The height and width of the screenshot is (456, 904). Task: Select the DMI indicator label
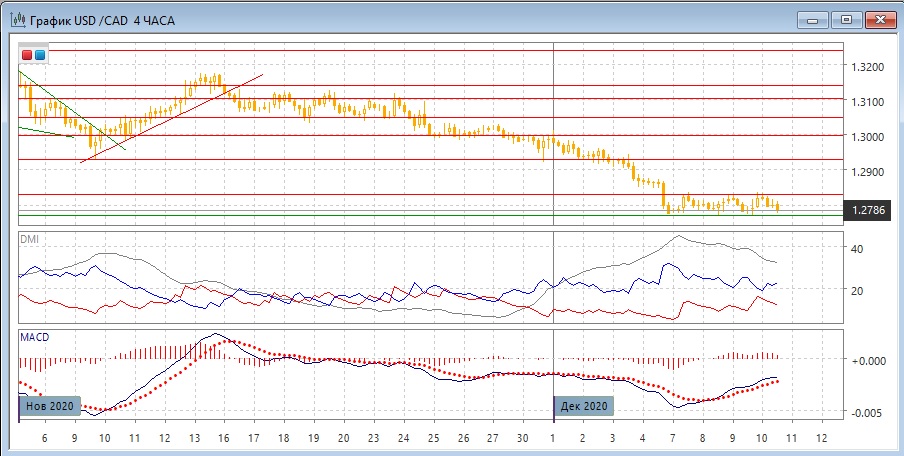click(30, 239)
